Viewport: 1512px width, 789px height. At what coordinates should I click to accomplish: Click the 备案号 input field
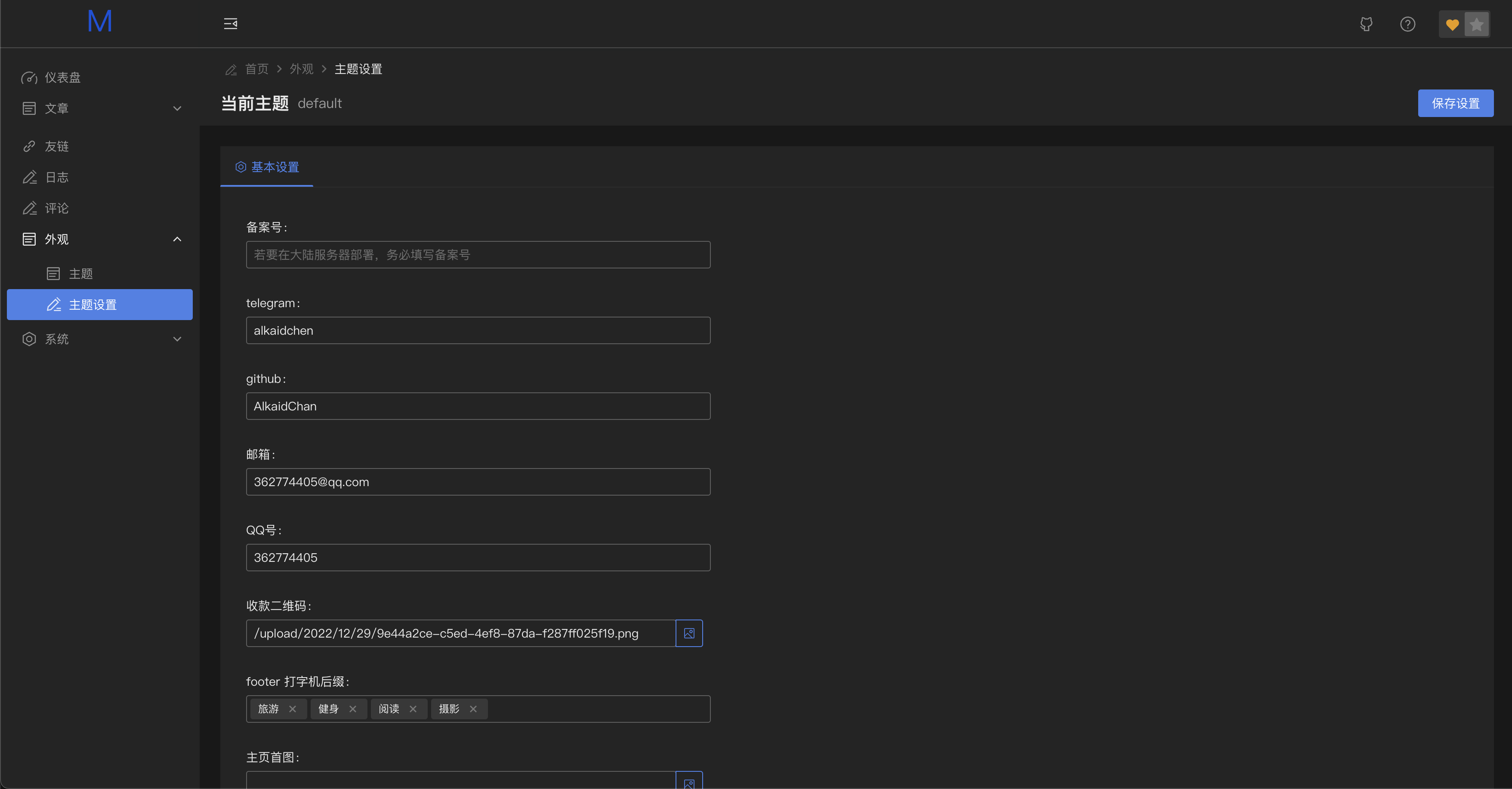(478, 255)
